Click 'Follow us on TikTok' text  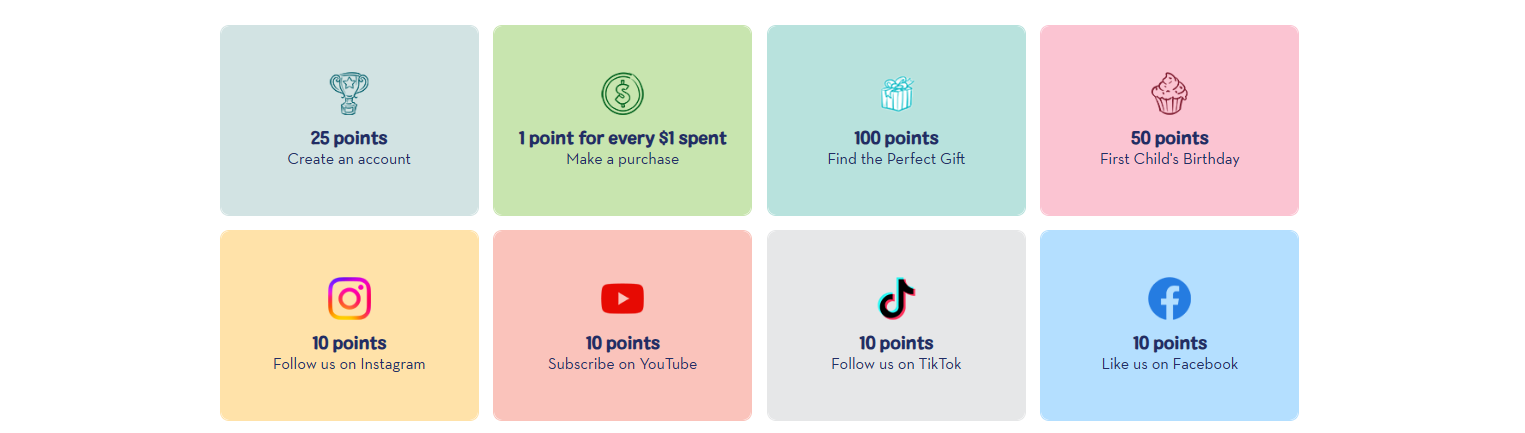(x=896, y=364)
